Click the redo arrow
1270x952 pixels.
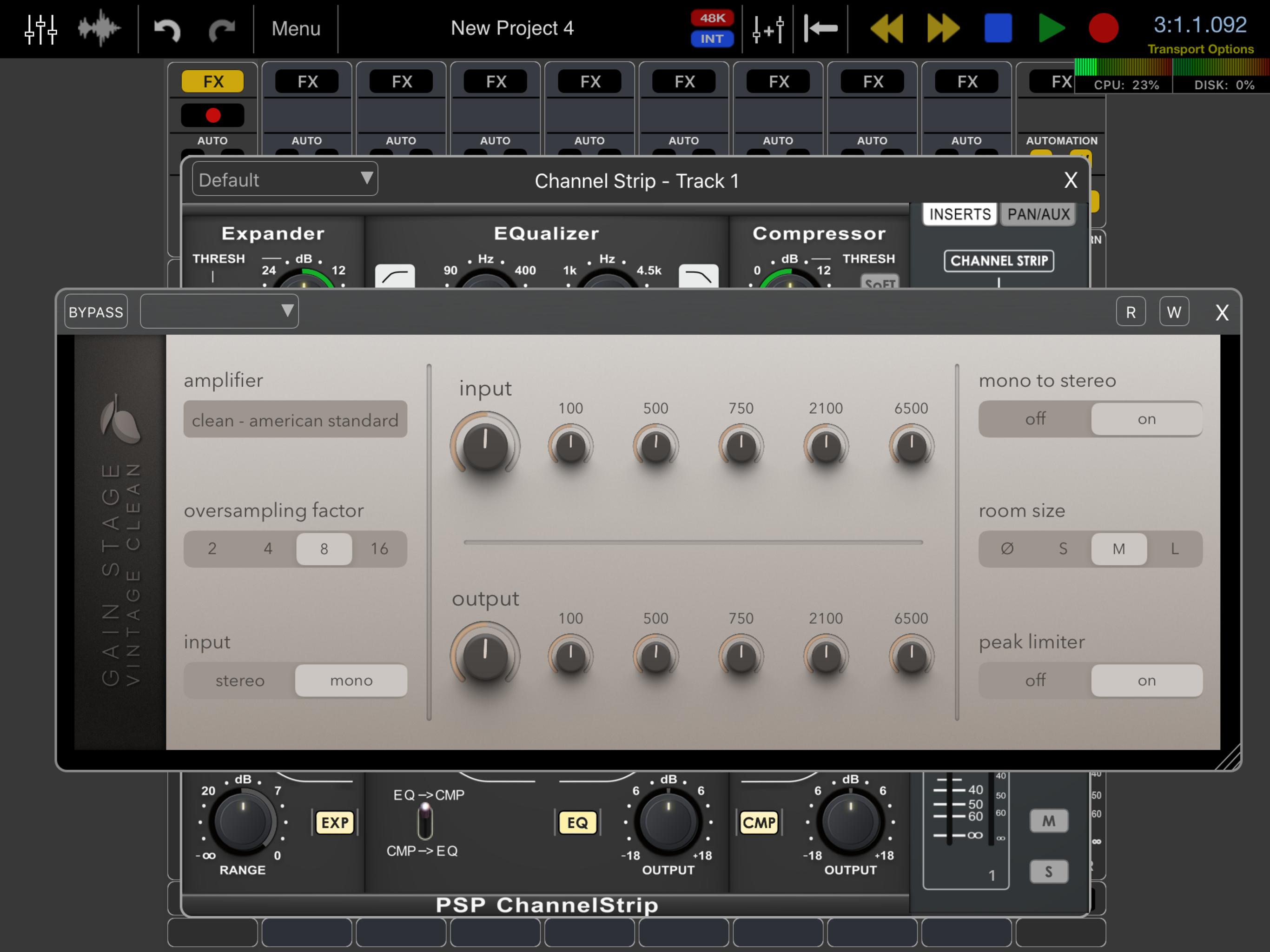tap(222, 29)
